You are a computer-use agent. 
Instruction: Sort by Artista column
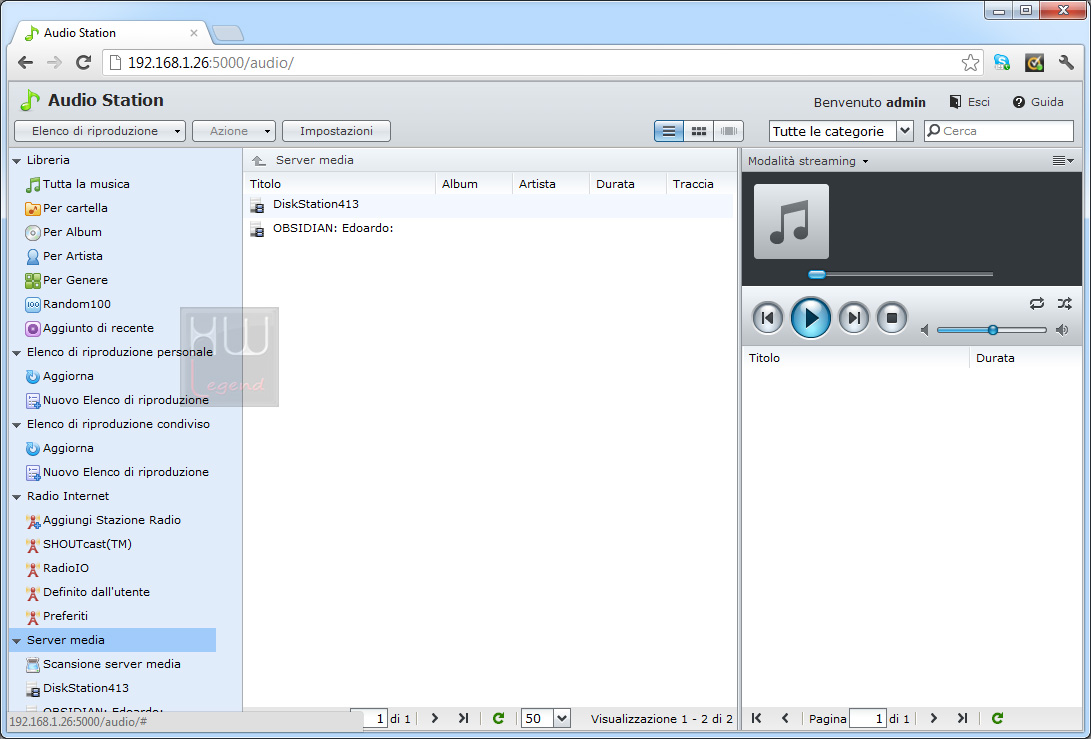[551, 184]
